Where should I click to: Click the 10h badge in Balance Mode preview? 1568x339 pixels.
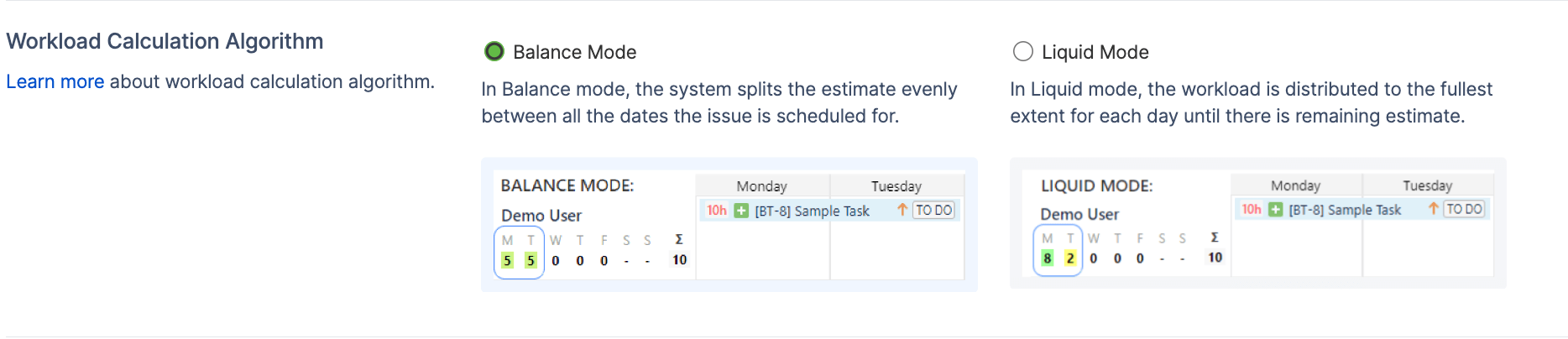(x=716, y=211)
